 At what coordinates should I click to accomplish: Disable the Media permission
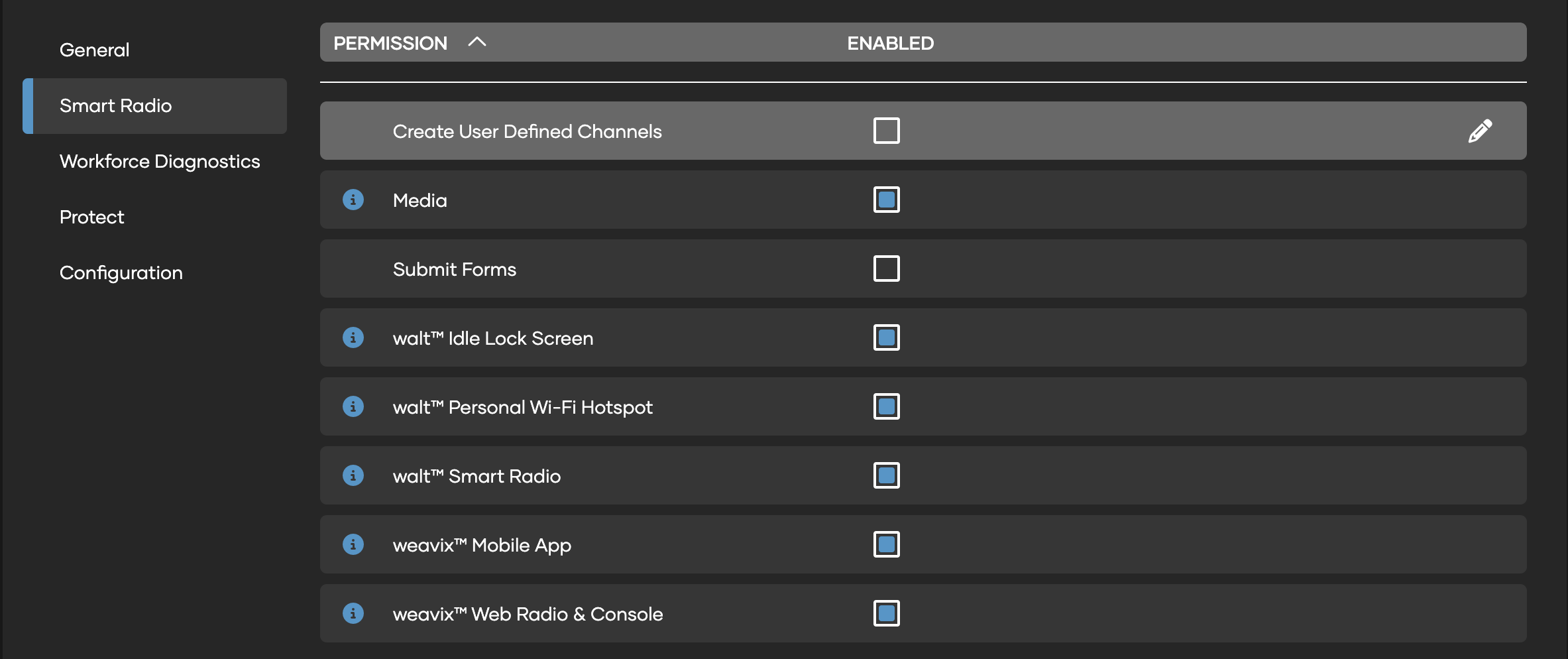tap(886, 200)
